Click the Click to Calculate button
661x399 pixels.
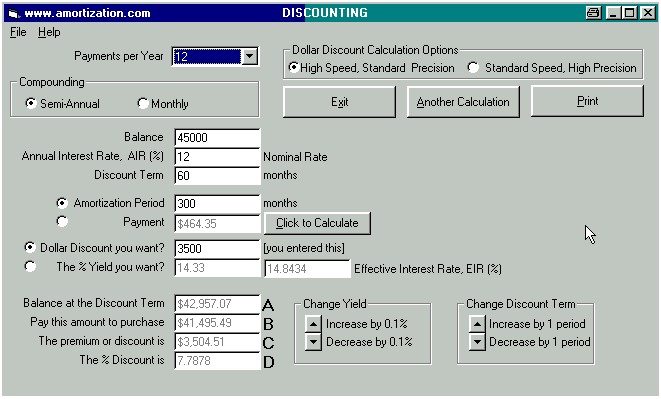click(317, 223)
